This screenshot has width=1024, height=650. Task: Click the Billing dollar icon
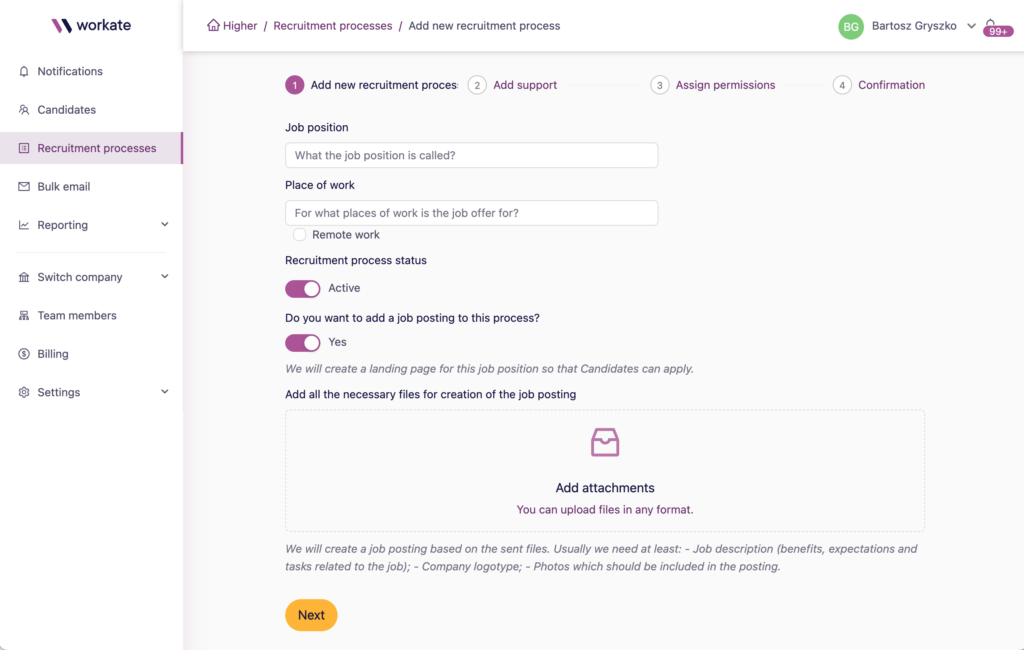point(24,354)
